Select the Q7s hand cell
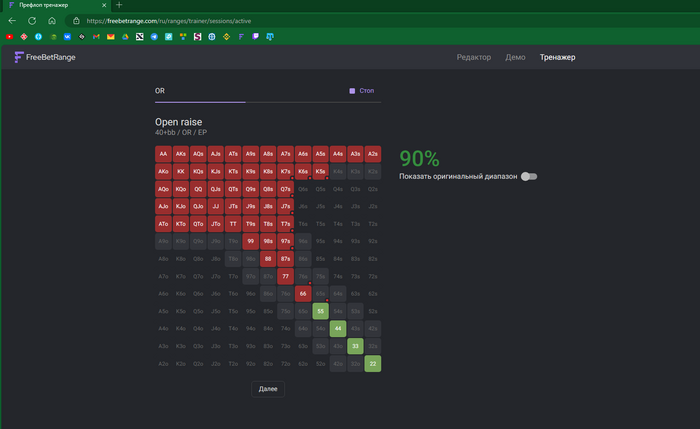Viewport: 700px width, 429px height. click(285, 189)
